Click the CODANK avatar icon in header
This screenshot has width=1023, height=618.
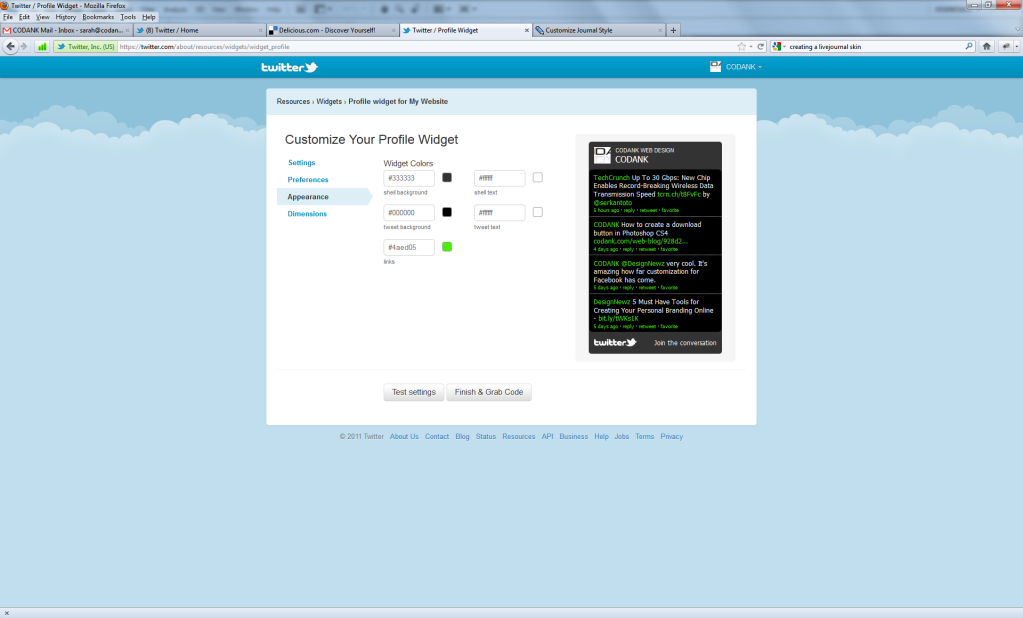(x=716, y=67)
